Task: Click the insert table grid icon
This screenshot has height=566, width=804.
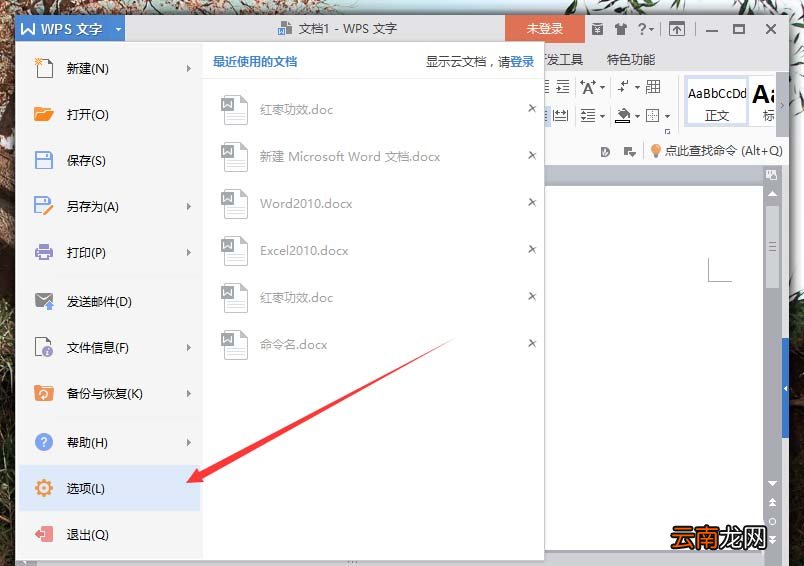Action: click(x=653, y=87)
